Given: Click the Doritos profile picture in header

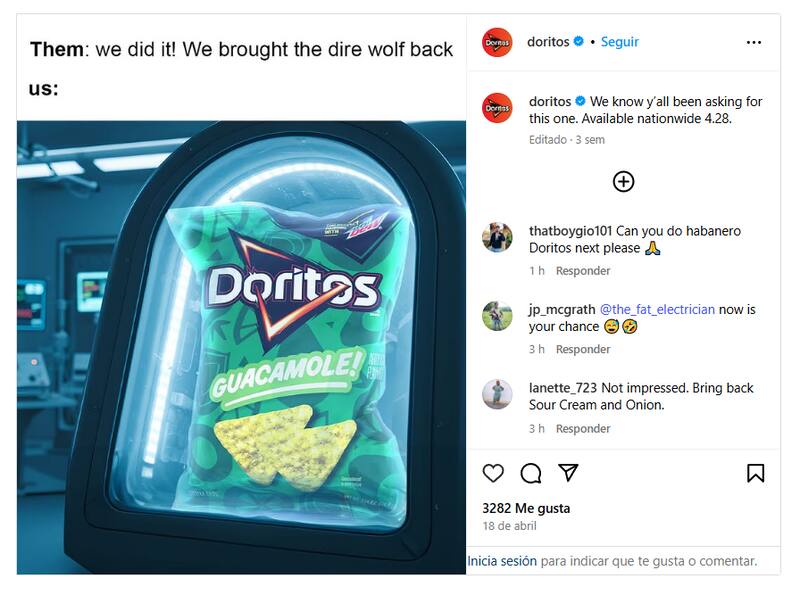Looking at the screenshot, I should (497, 43).
